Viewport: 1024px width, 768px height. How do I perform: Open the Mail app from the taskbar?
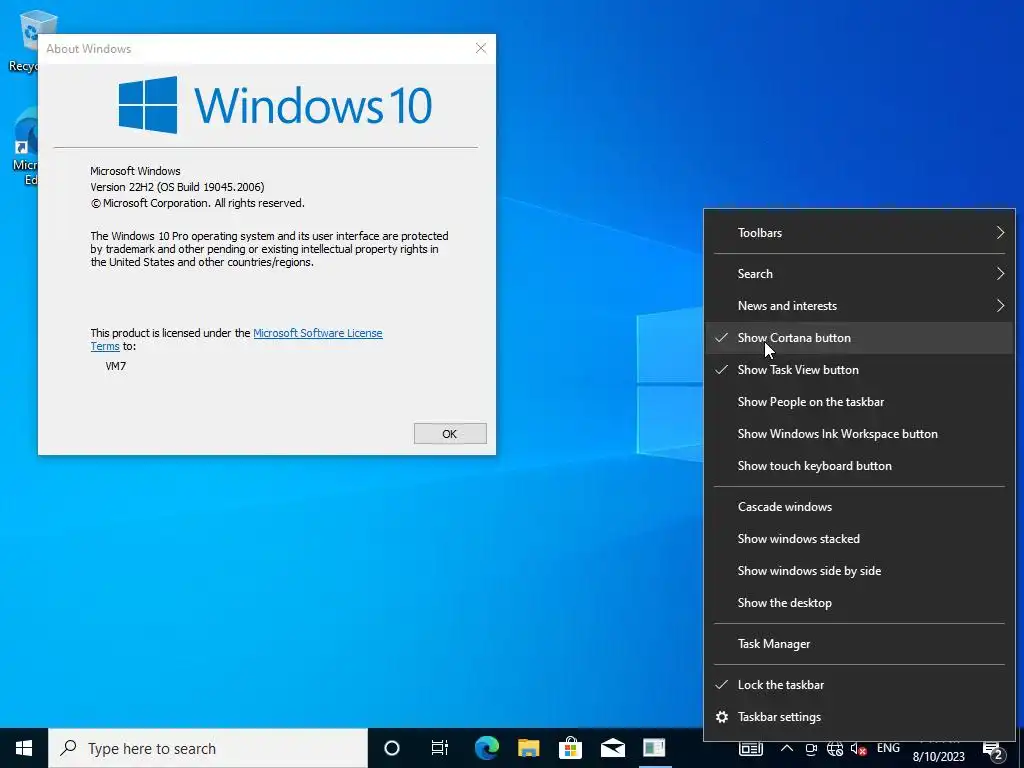pyautogui.click(x=613, y=748)
